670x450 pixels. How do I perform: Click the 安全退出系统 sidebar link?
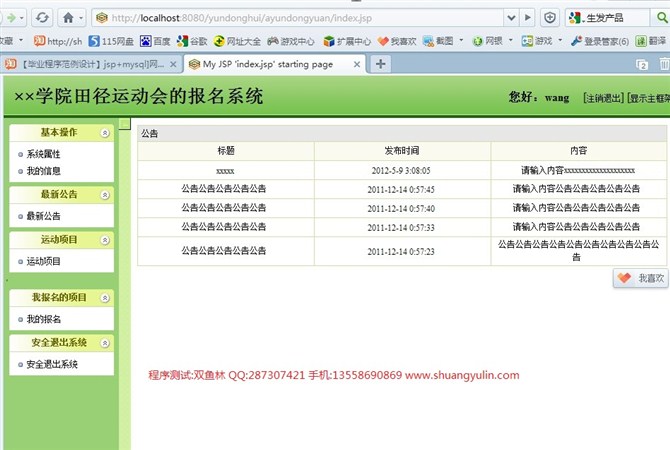tap(52, 364)
